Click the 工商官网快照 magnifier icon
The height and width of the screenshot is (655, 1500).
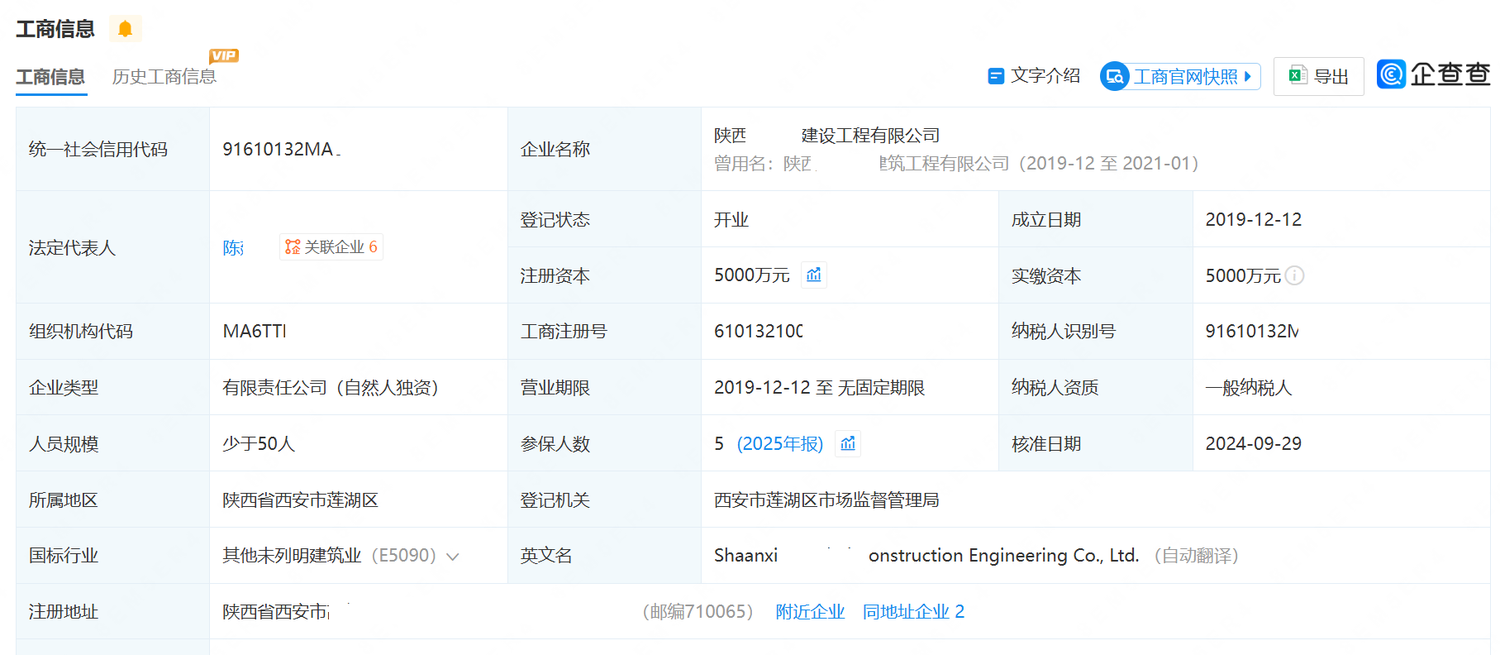1114,76
